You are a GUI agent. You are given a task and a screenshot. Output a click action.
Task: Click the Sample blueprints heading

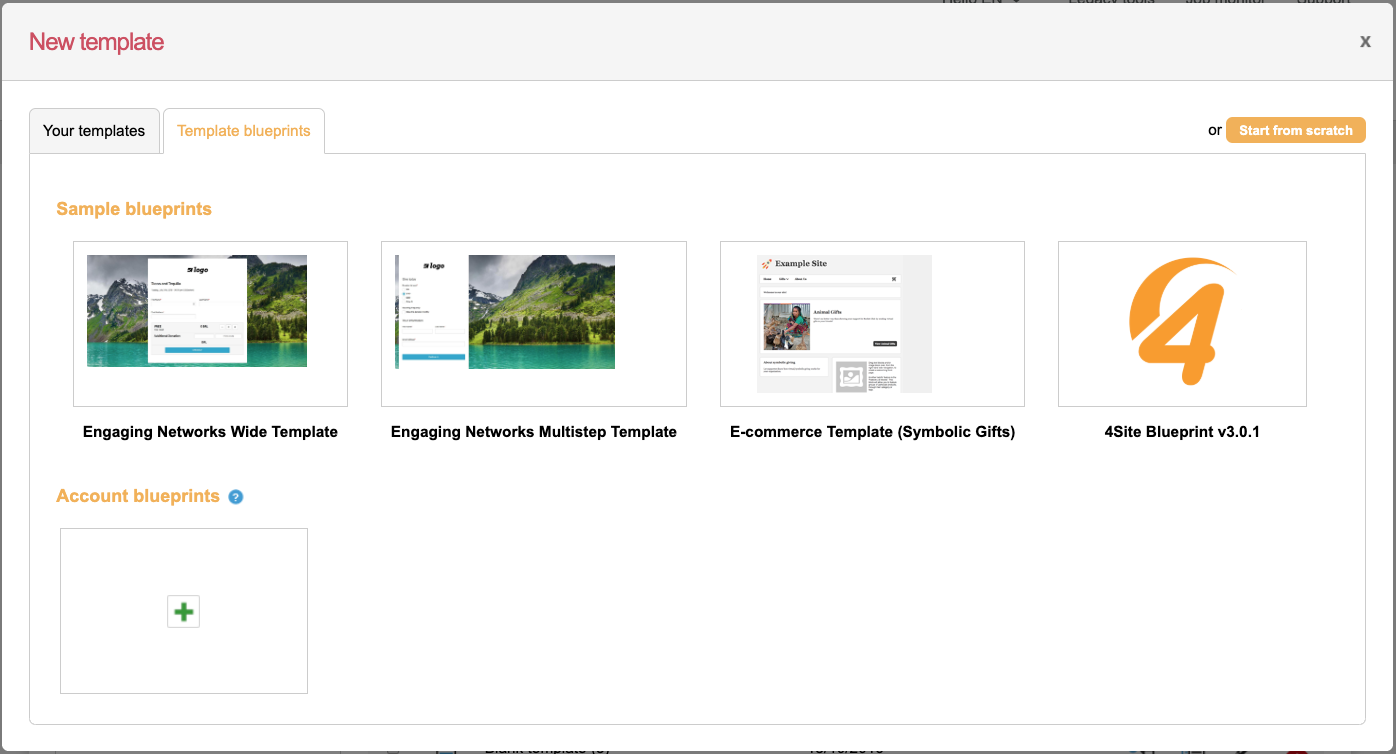click(x=134, y=209)
